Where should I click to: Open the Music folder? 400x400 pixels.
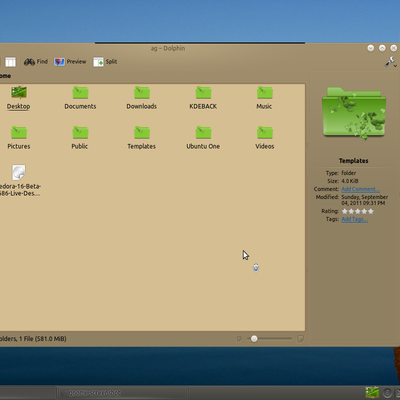[x=265, y=98]
